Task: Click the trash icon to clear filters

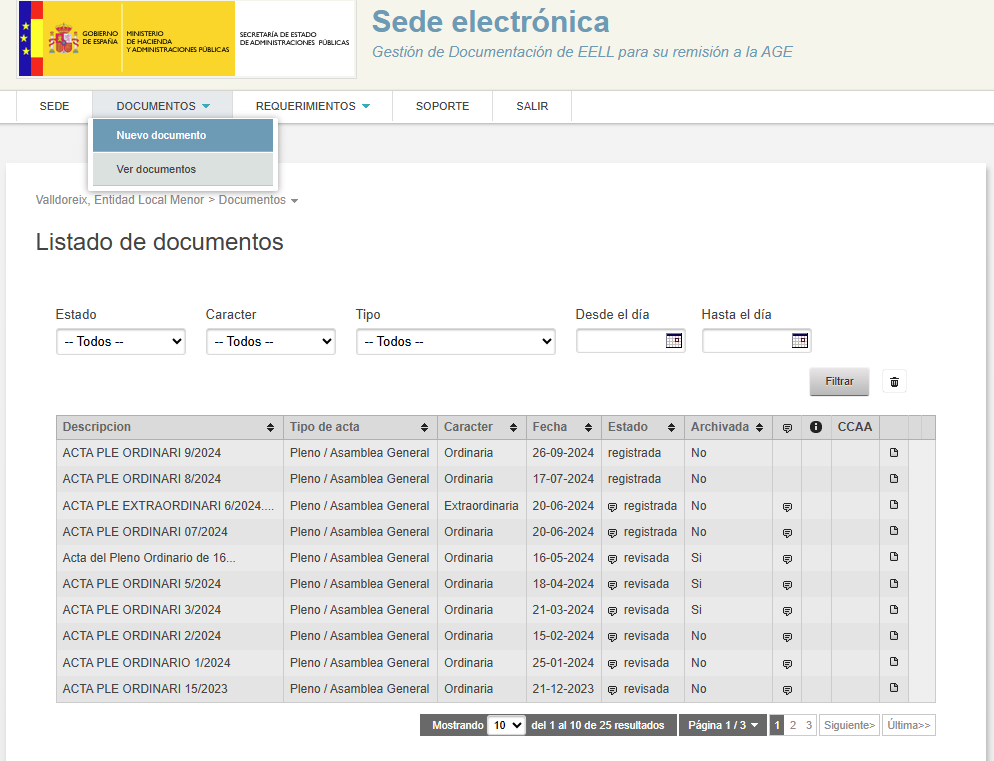Action: coord(894,382)
